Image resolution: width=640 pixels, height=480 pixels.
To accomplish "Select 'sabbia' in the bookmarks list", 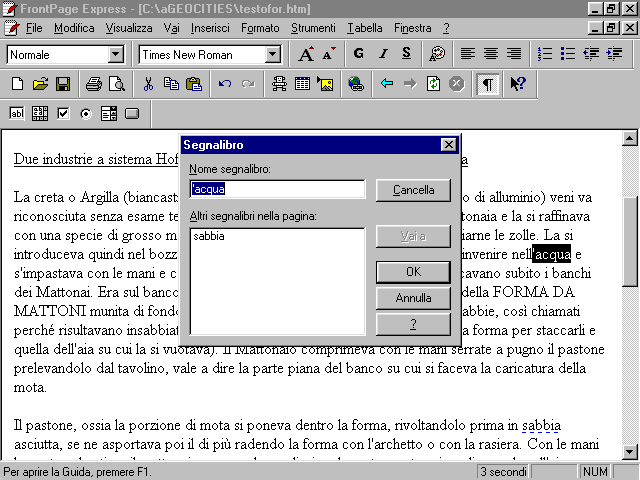I will tap(209, 237).
